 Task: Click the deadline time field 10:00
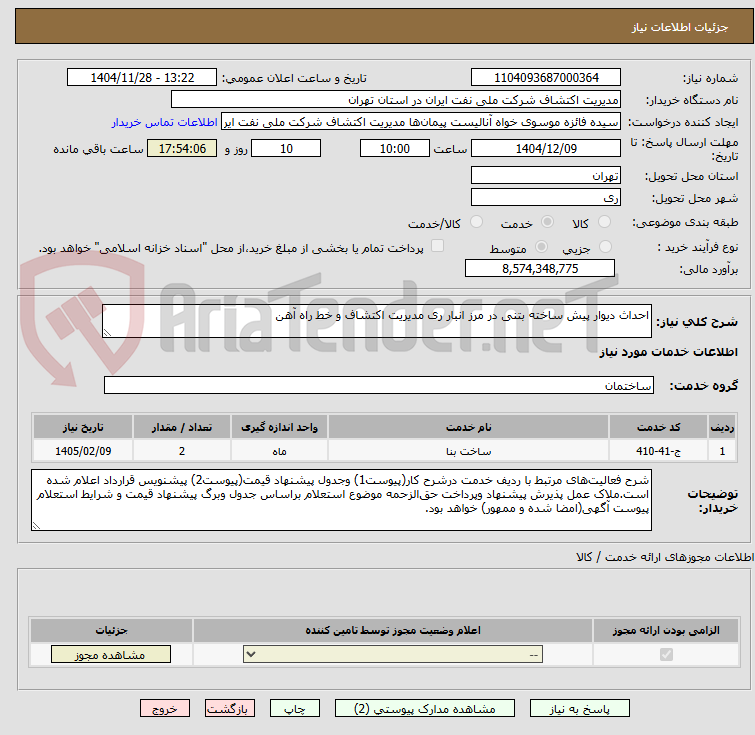[394, 148]
